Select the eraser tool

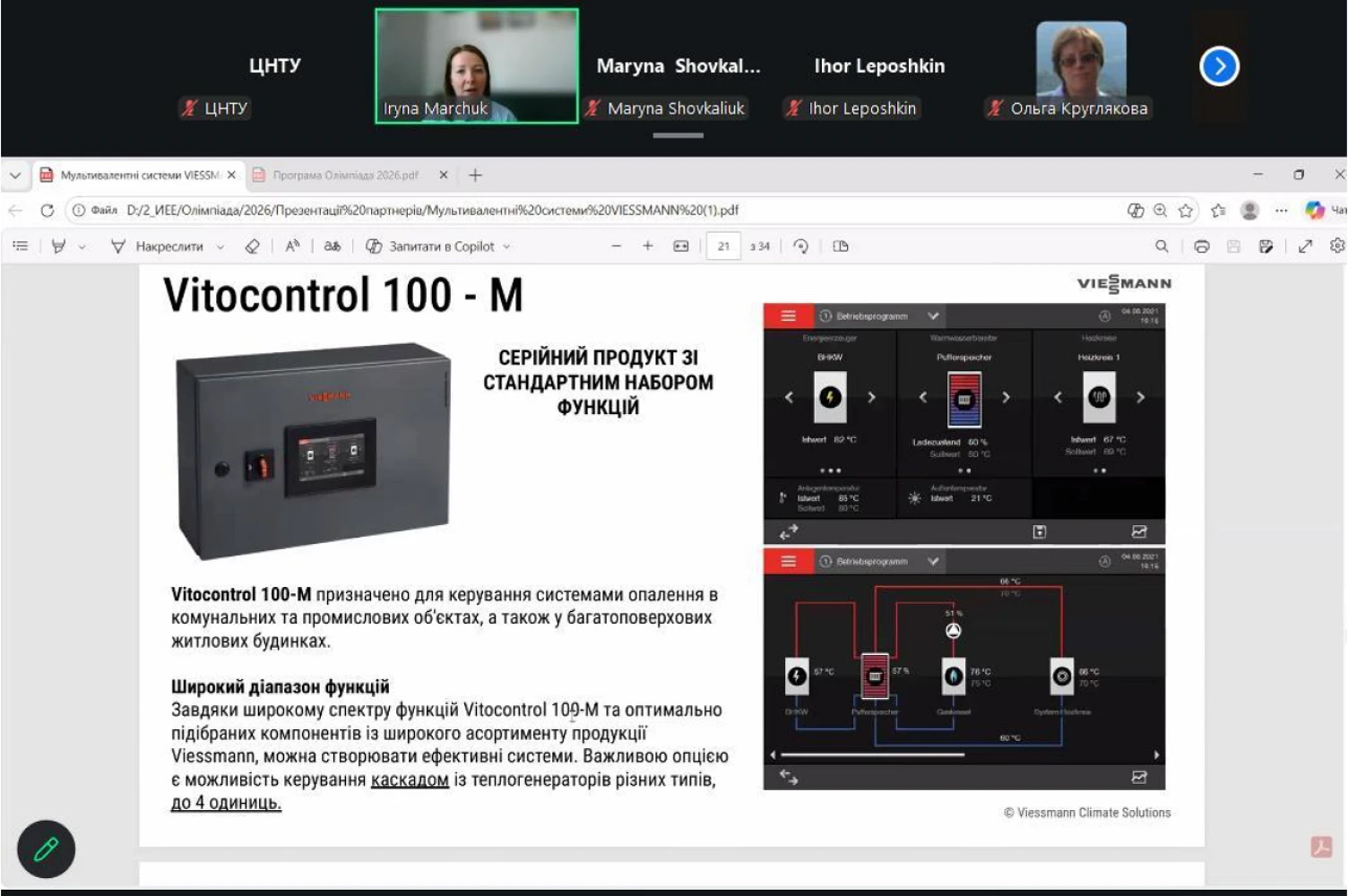tap(253, 246)
